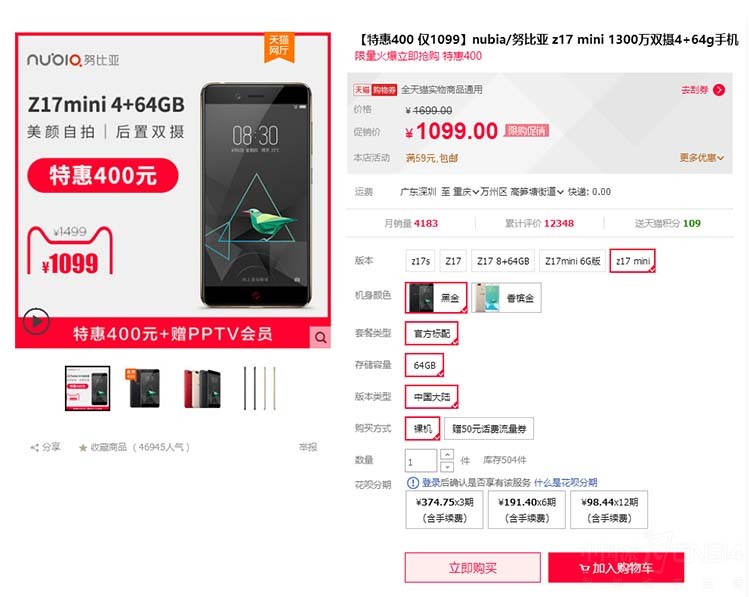Select the ¥374.75x3期 installment plan

444,509
